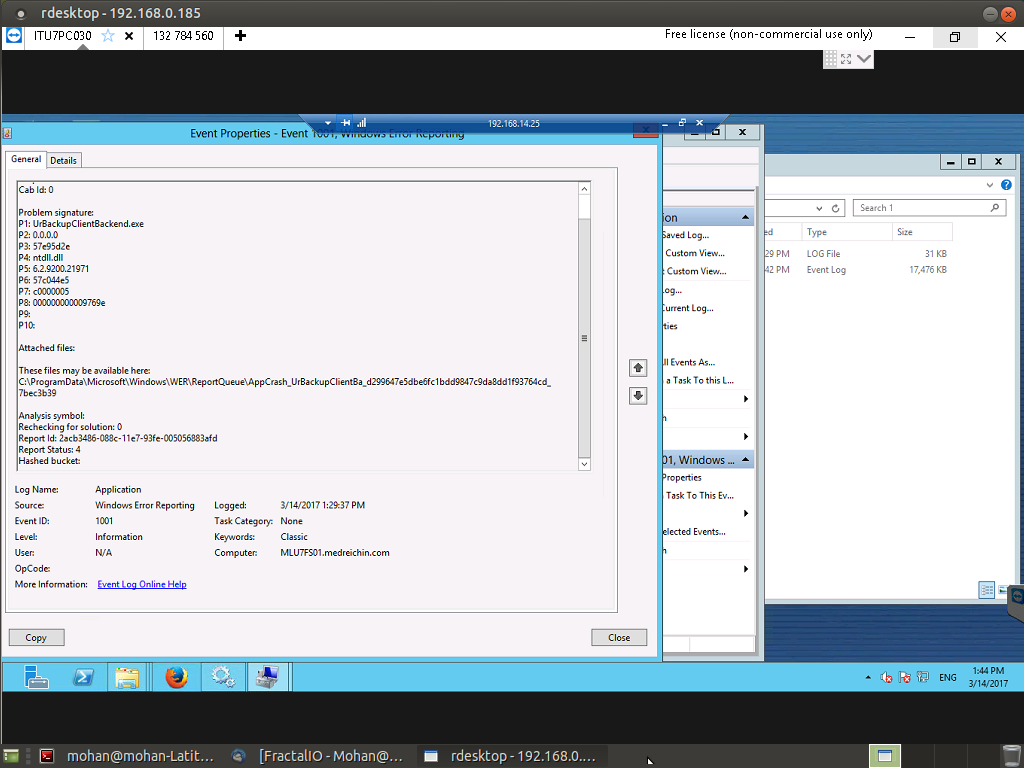
Task: Click the Copy button in Event Properties
Action: coord(36,637)
